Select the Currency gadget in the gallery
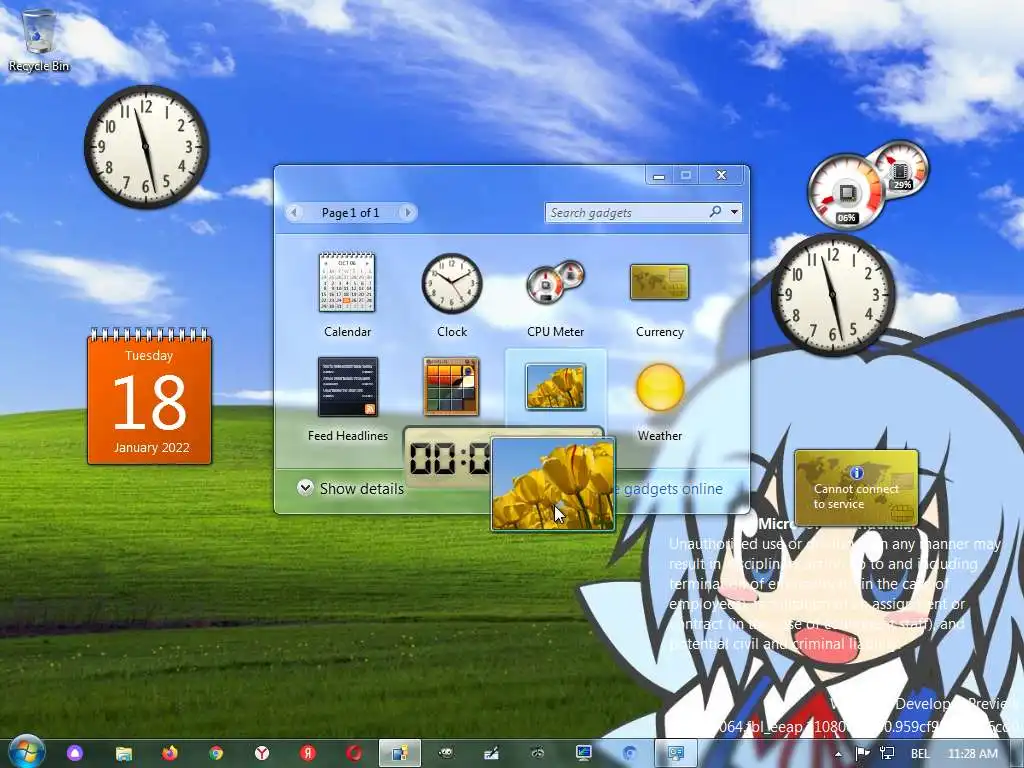Screen dimensions: 1024x768 660,282
